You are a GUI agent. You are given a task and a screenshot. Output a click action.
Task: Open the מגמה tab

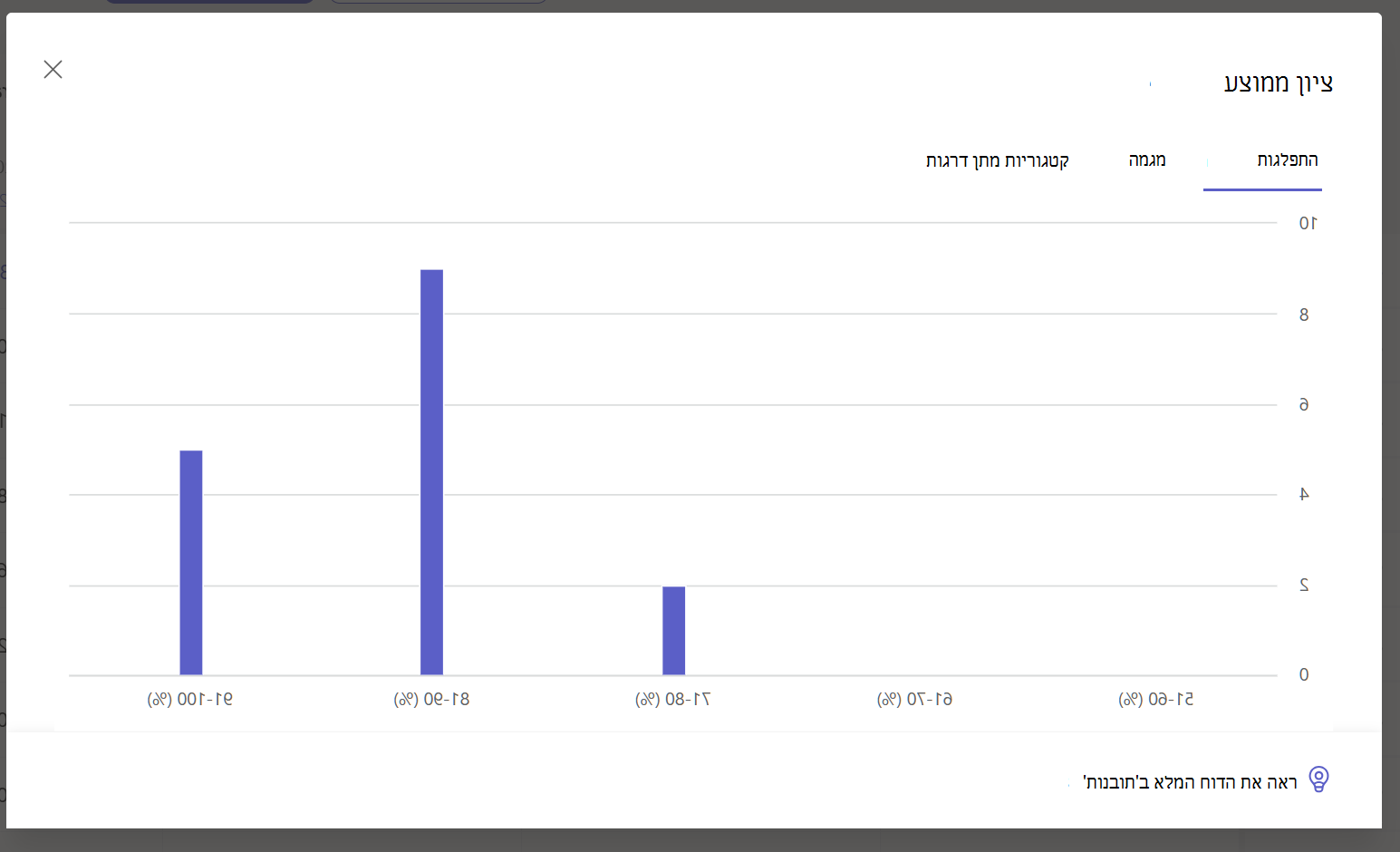click(x=1147, y=160)
